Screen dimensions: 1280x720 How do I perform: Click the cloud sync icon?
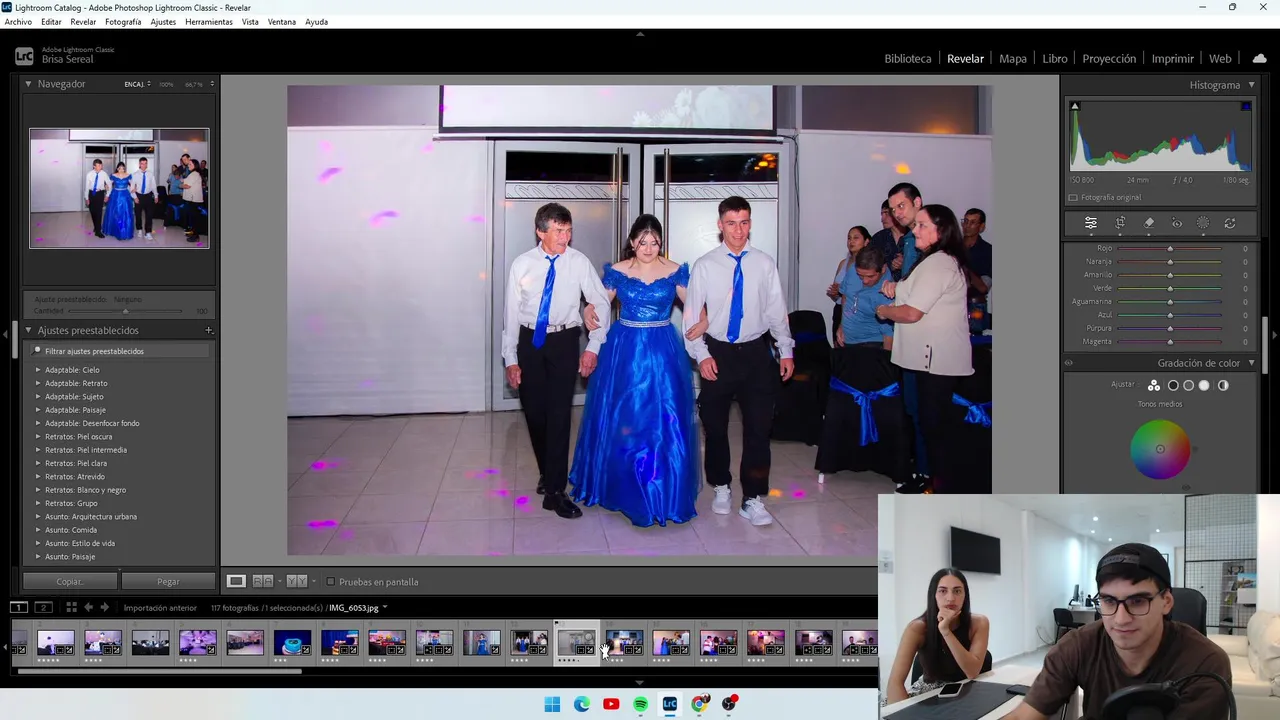coord(1259,59)
